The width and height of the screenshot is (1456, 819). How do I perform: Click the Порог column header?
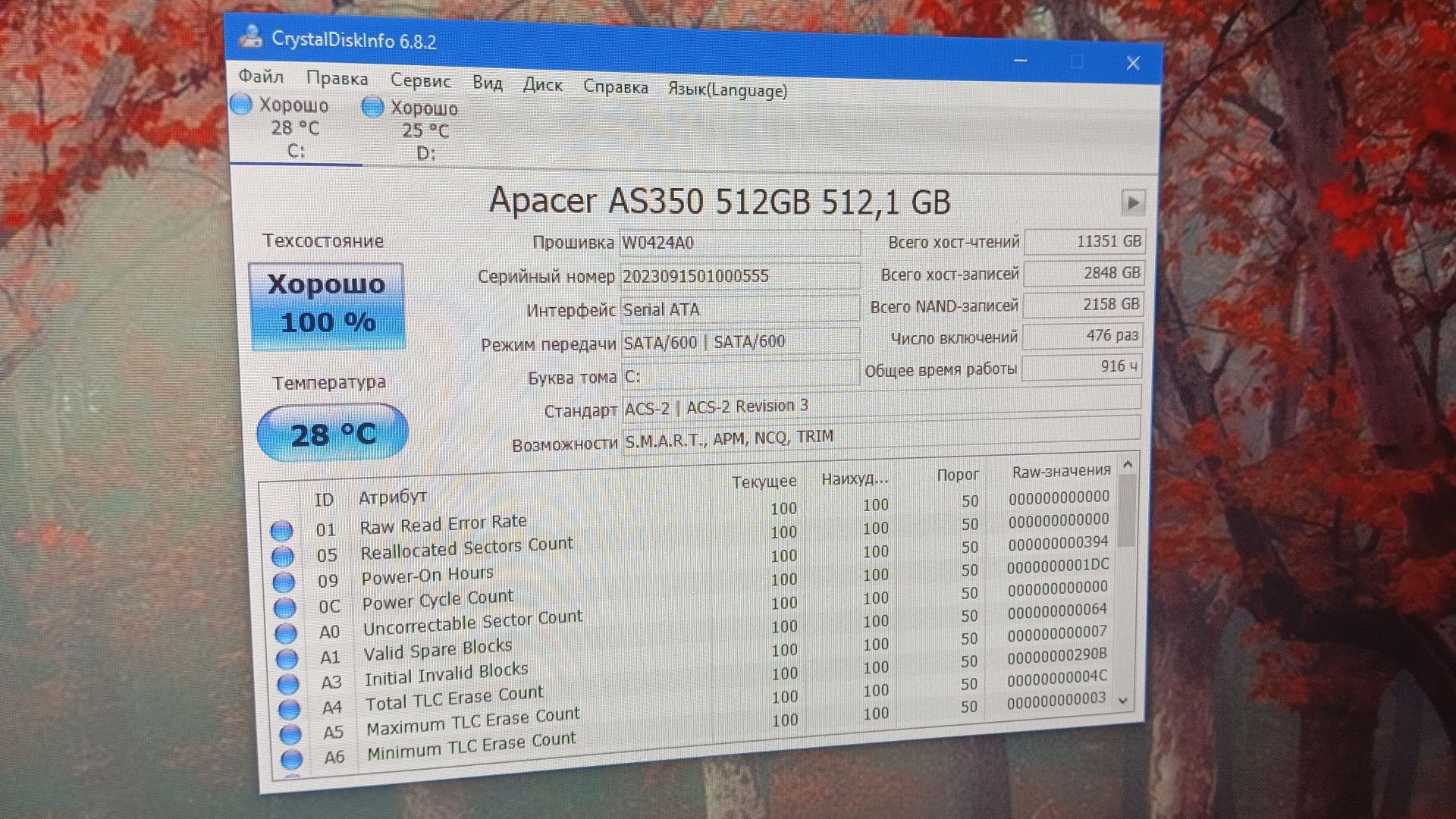[x=957, y=475]
